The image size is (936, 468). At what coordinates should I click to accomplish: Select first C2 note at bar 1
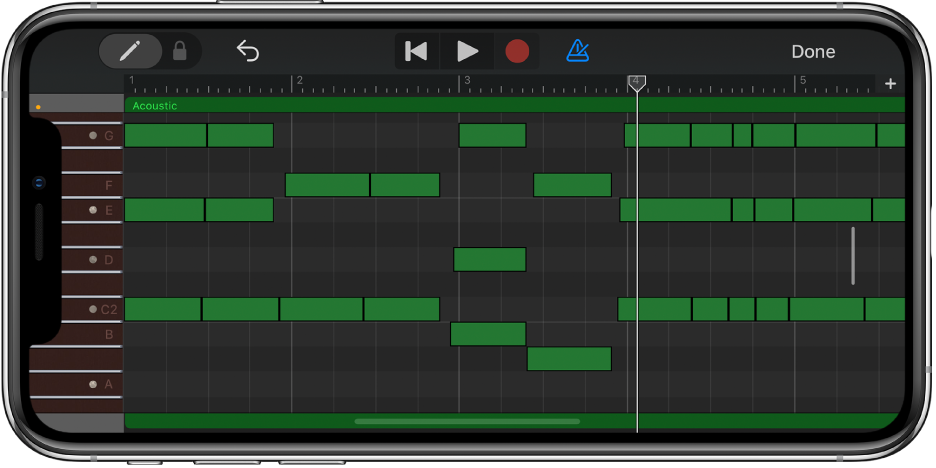click(x=162, y=309)
